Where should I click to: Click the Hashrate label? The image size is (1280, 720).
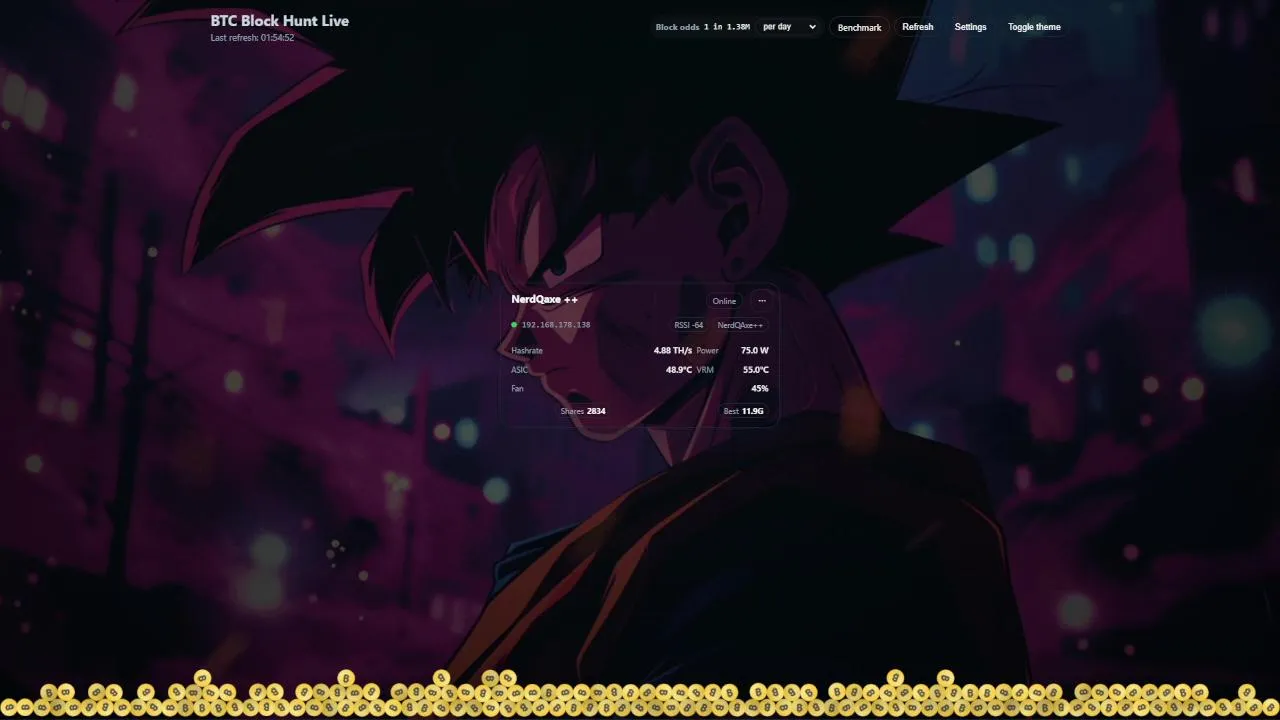point(527,351)
